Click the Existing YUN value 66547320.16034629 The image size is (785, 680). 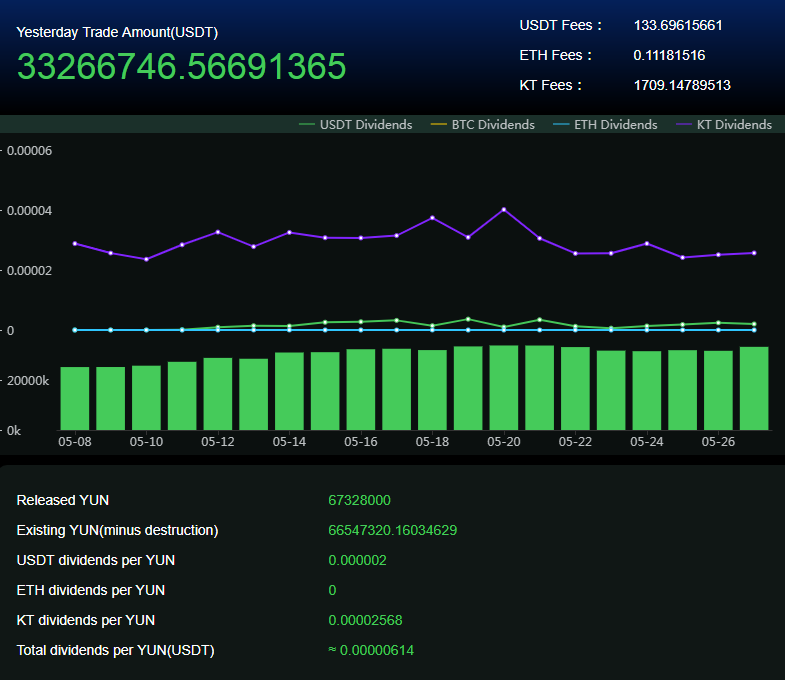(x=392, y=530)
